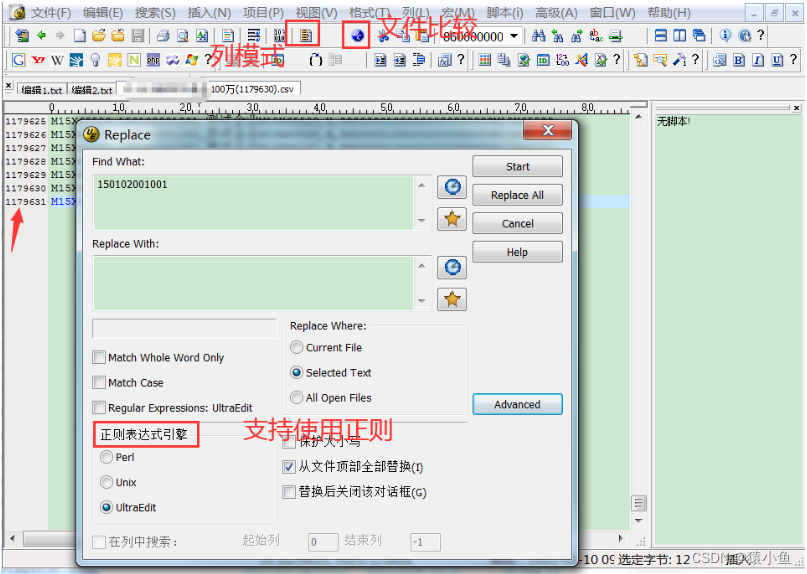This screenshot has height=574, width=807.
Task: Uncheck 从文件顶部全部替换 checkbox
Action: pos(289,467)
